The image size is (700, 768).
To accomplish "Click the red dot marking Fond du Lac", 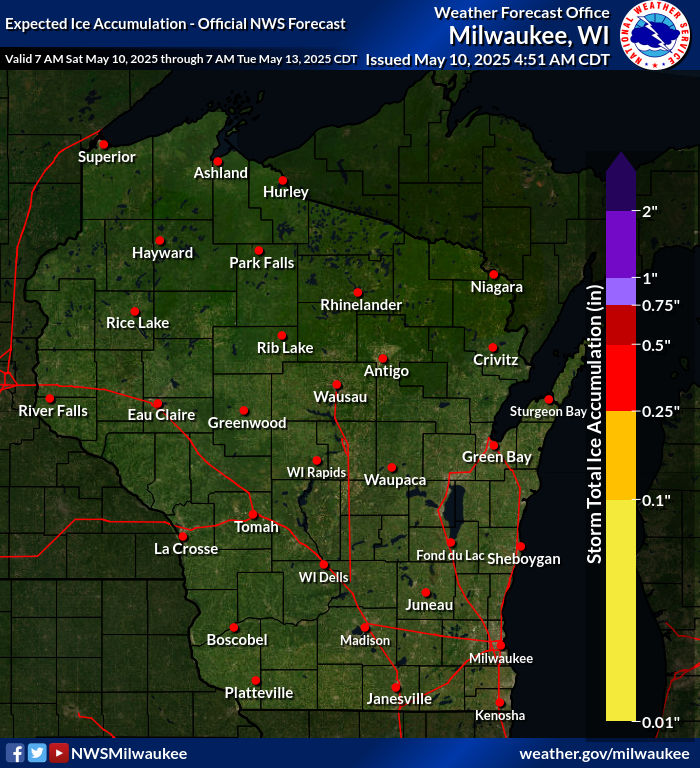I will (x=451, y=543).
